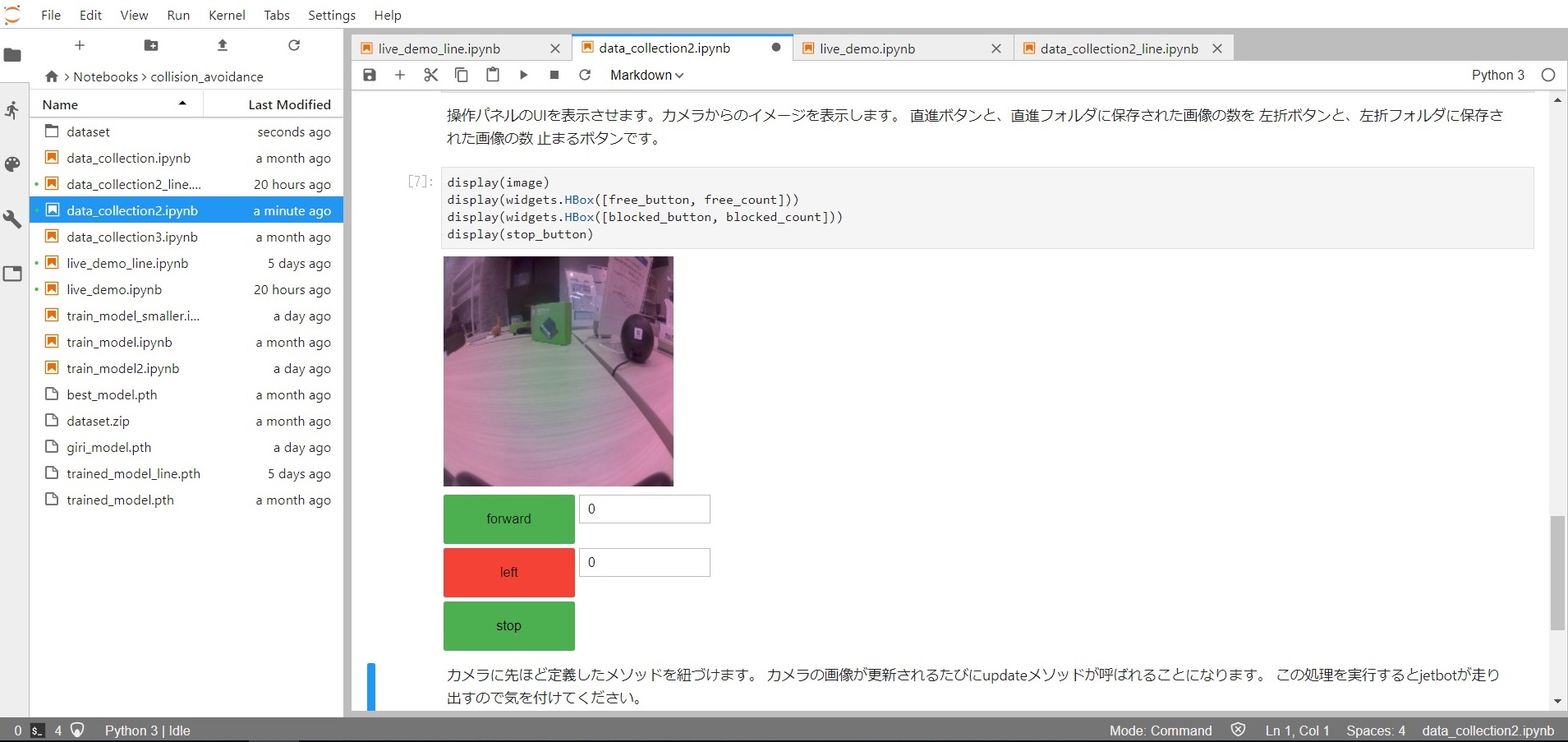Click the red left button

(x=509, y=572)
